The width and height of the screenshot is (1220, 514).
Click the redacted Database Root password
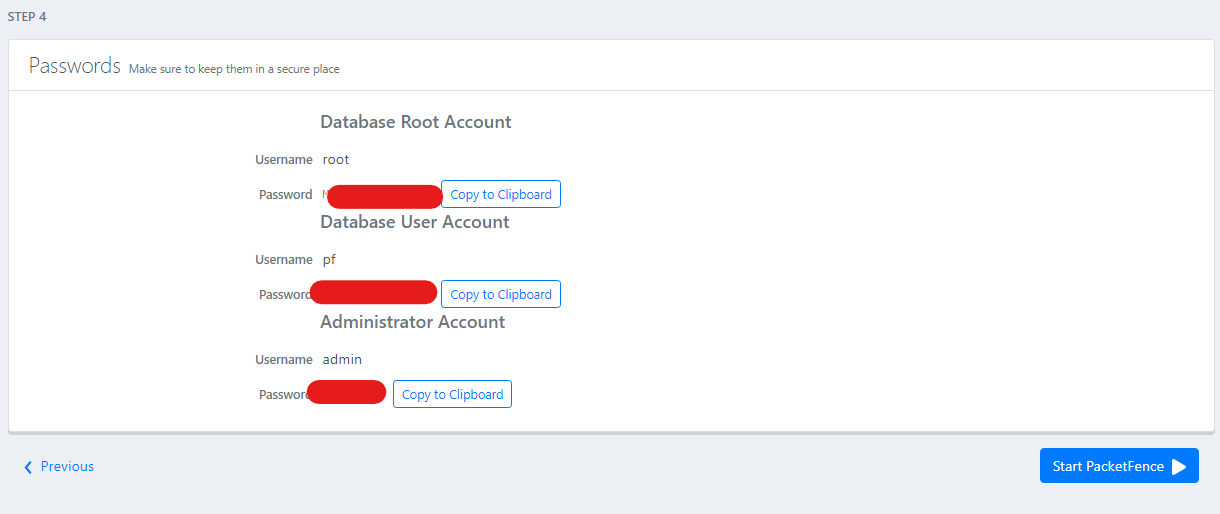point(384,196)
